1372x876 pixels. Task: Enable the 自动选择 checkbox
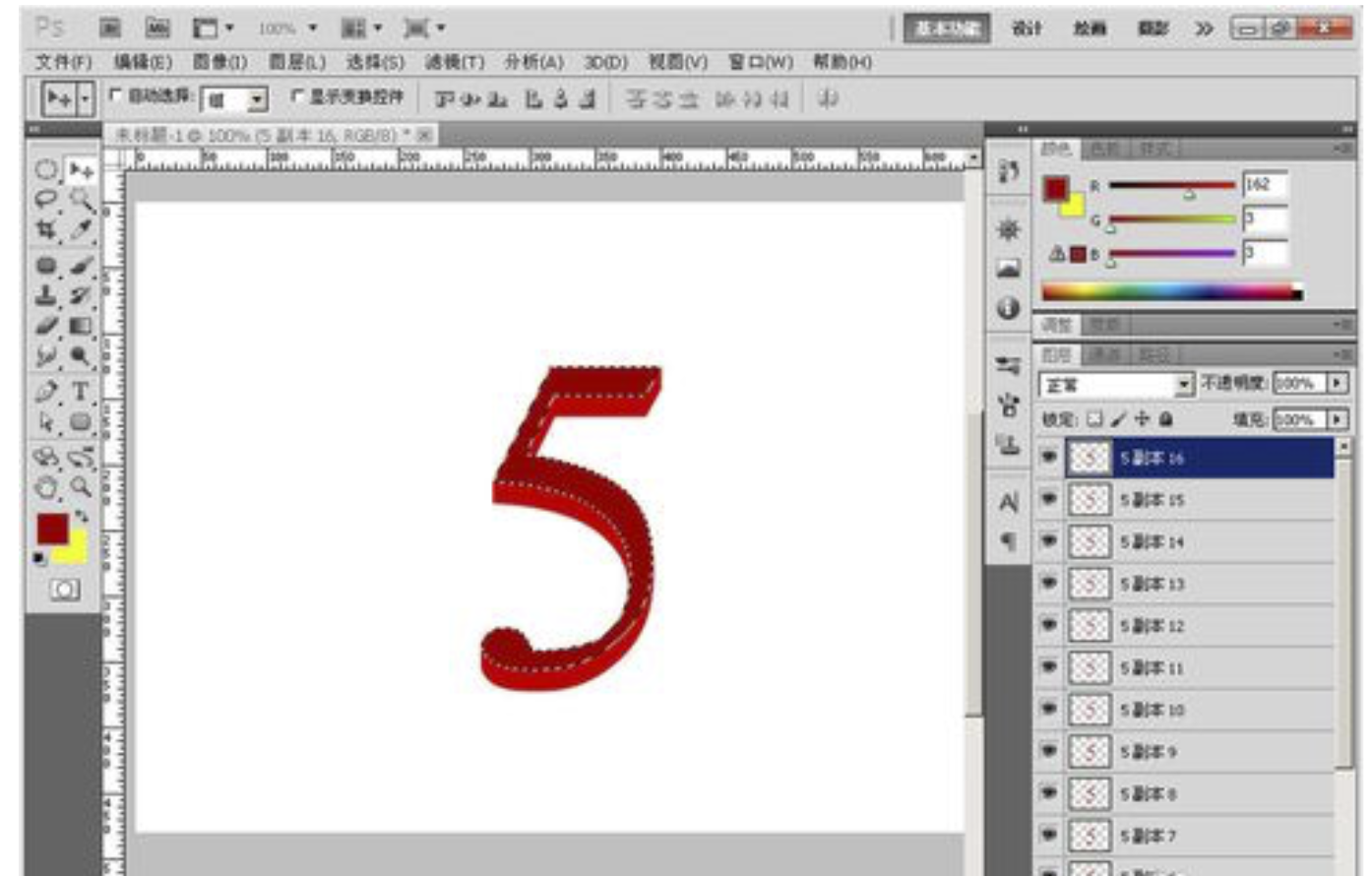[x=116, y=95]
